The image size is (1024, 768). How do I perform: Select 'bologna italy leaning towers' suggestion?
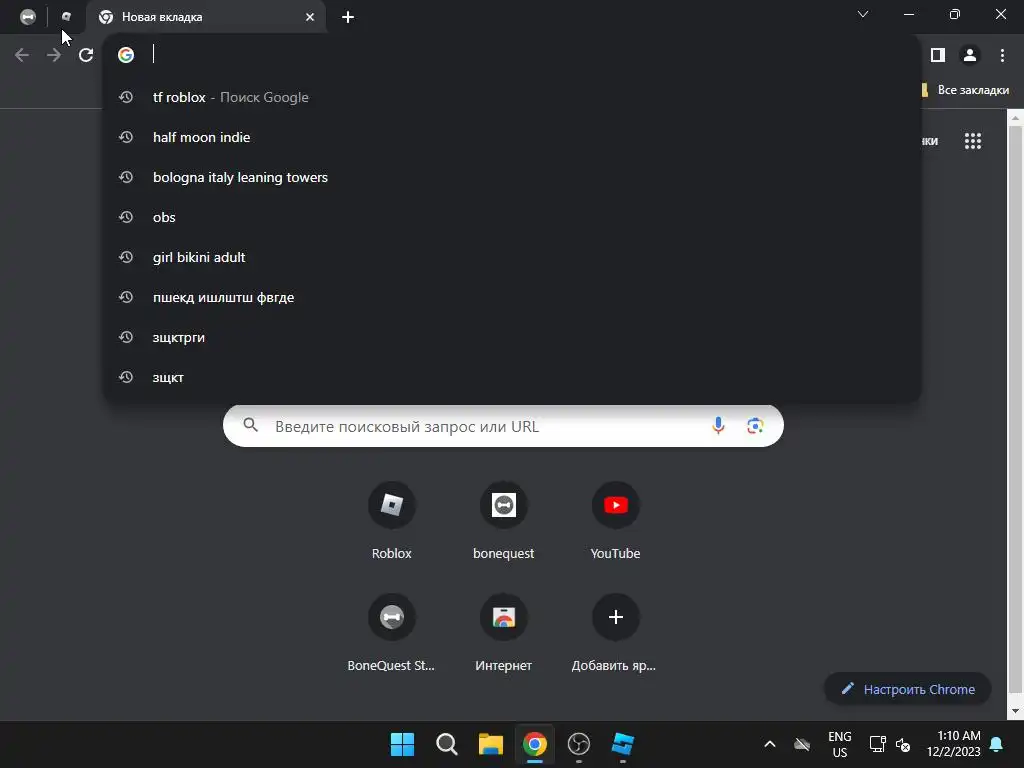[x=512, y=177]
